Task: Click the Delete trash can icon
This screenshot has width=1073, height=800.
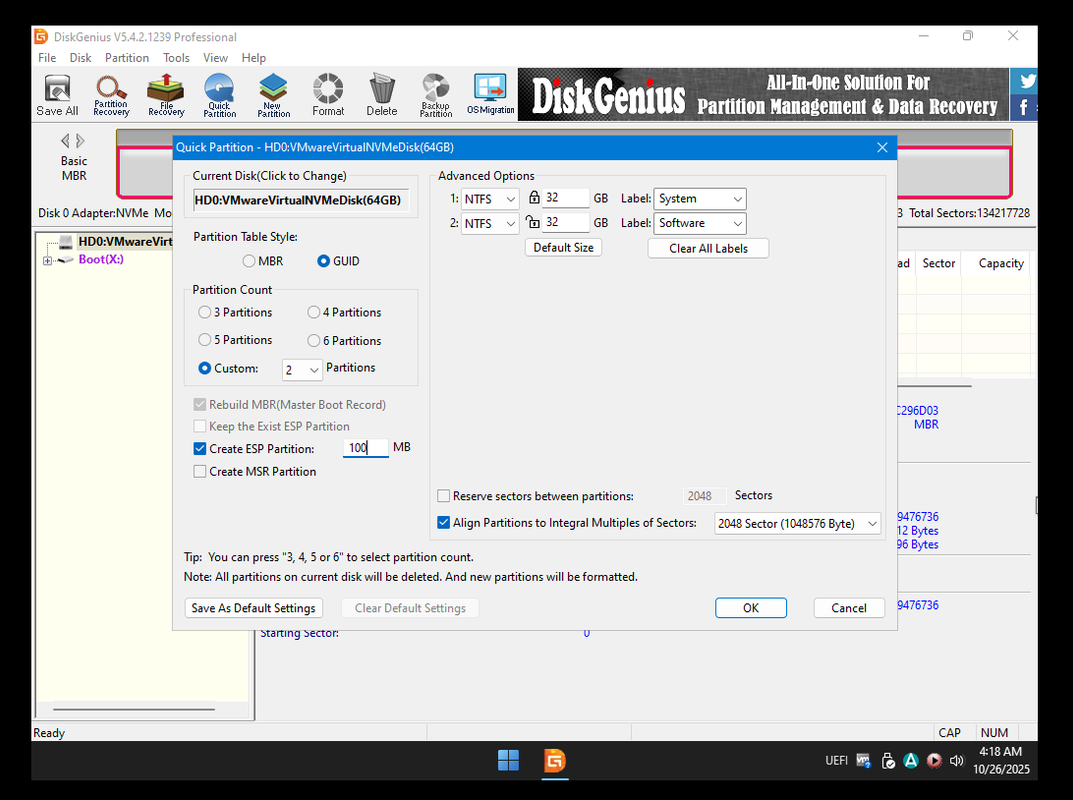Action: coord(381,95)
